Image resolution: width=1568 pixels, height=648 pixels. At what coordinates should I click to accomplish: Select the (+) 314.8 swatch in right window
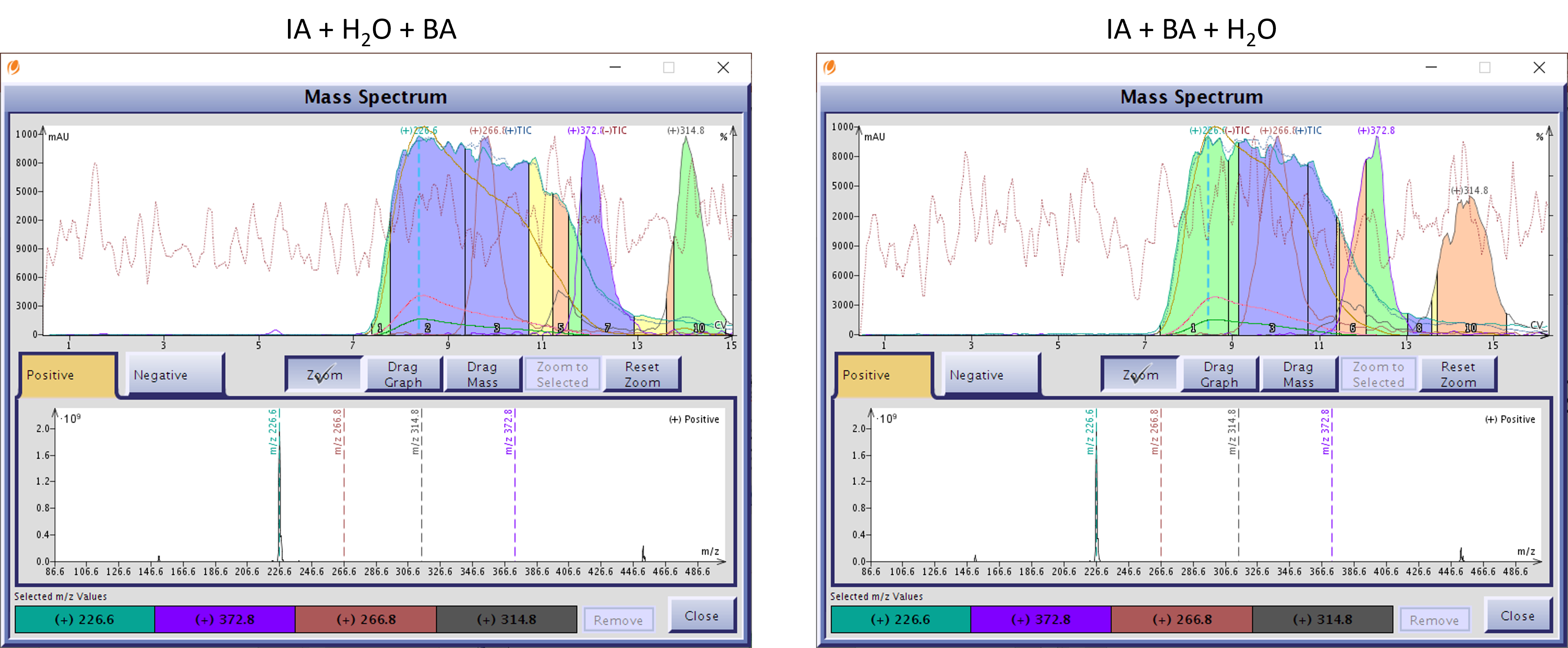[1323, 620]
